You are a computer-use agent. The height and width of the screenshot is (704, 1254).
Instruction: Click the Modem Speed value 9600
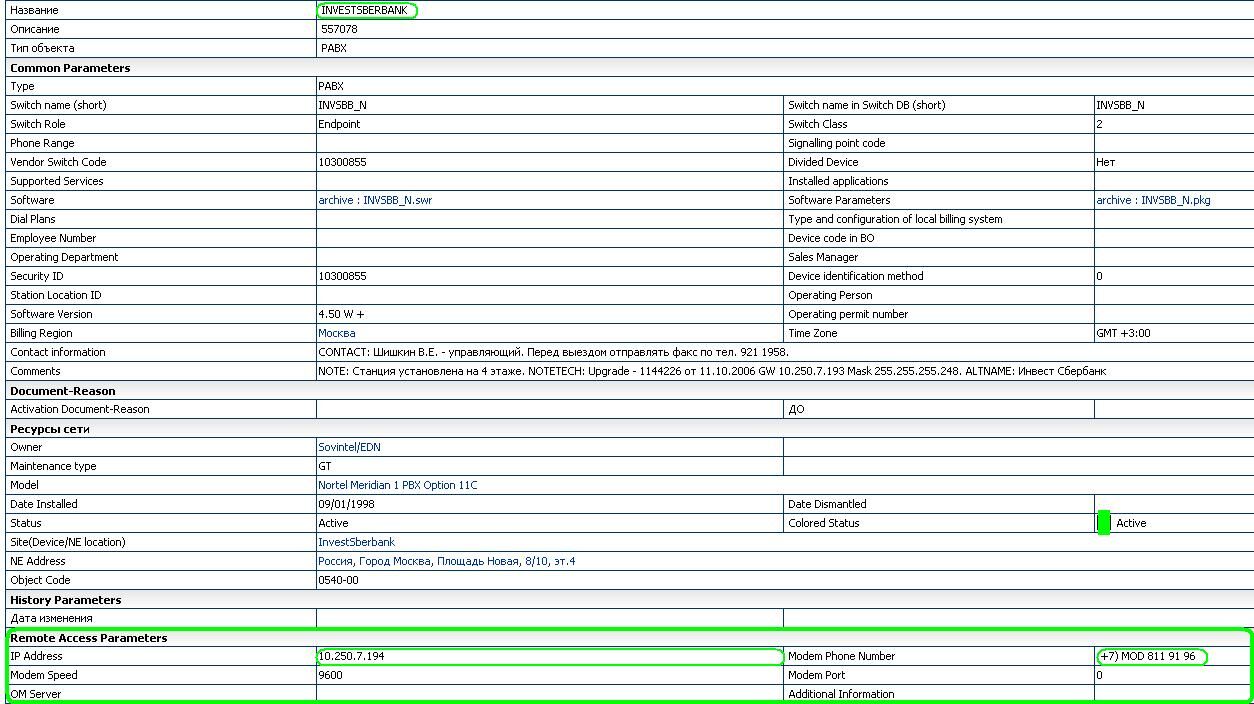[330, 675]
